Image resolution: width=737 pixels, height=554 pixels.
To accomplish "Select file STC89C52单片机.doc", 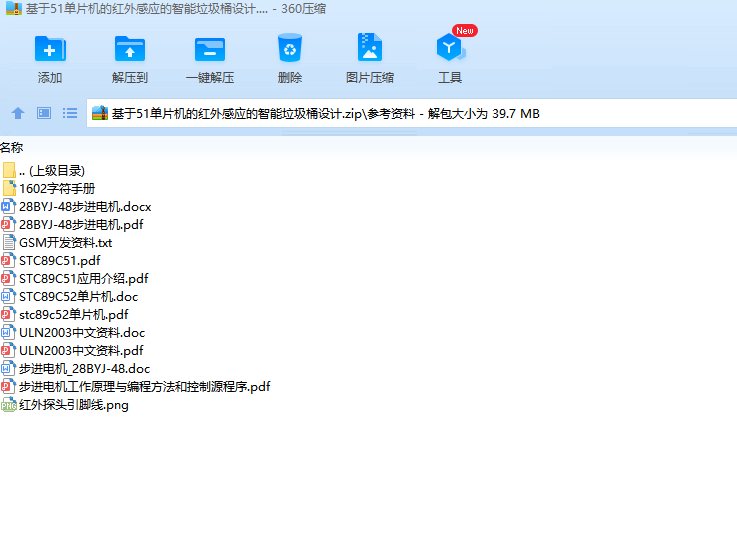I will click(x=70, y=297).
